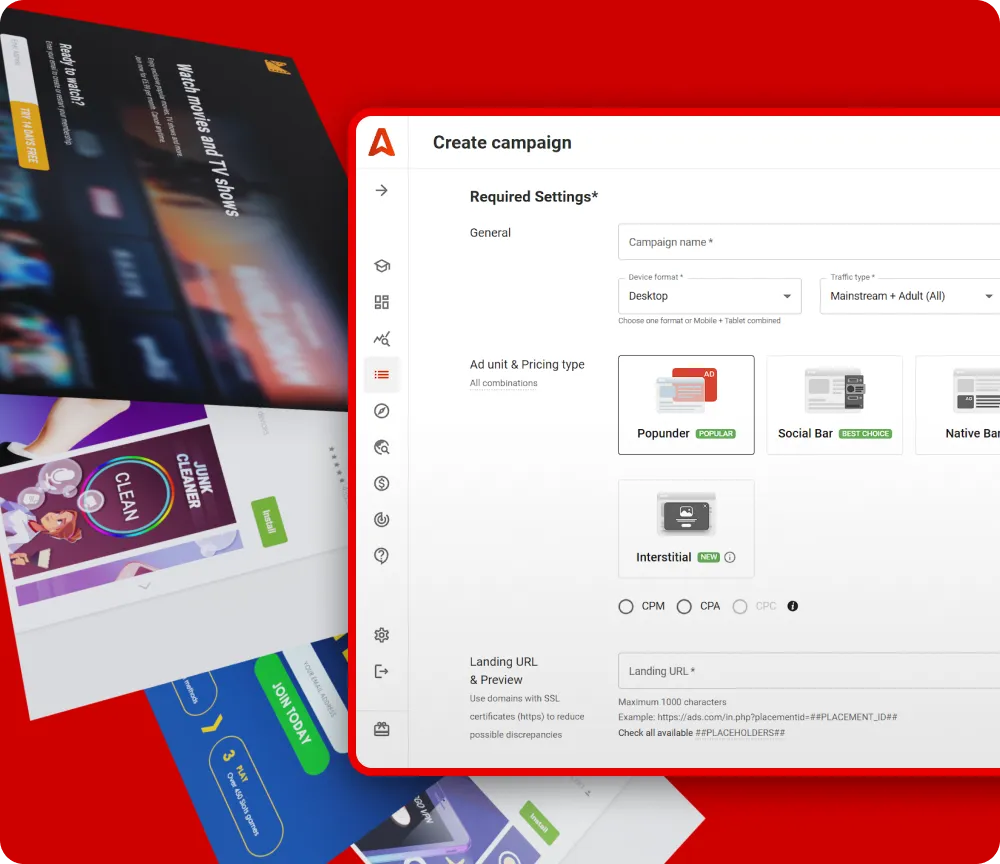Open the graduation cap academy icon
This screenshot has width=1000, height=864.
pos(381,266)
